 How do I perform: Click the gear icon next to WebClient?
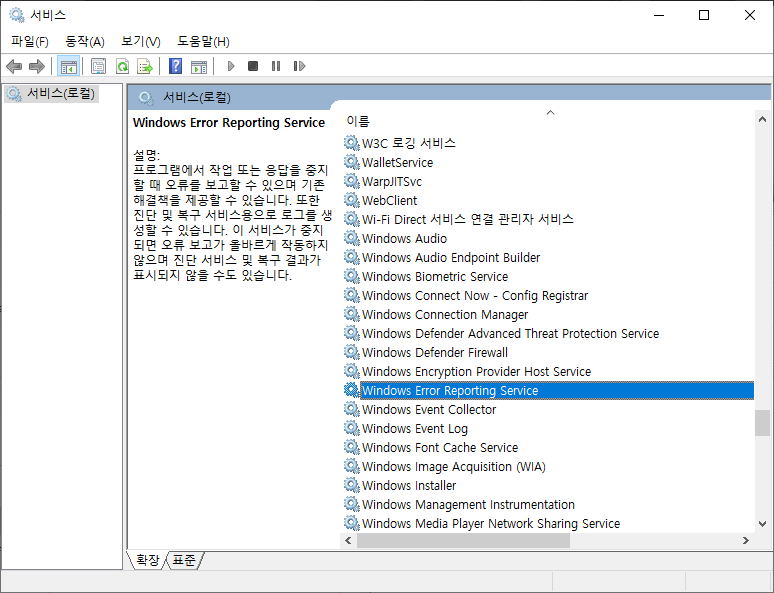point(351,200)
